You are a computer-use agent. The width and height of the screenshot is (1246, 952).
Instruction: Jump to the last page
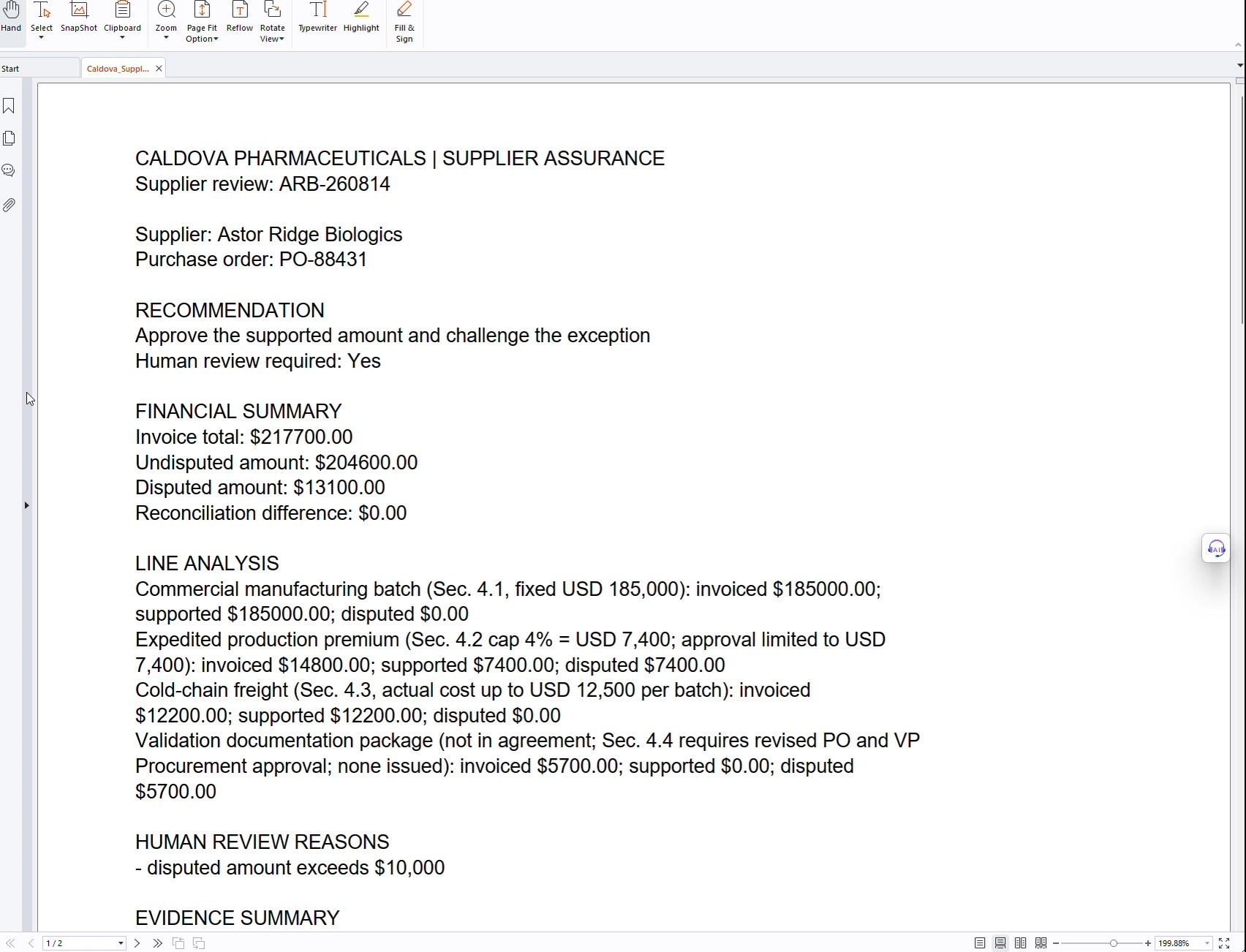[x=157, y=943]
